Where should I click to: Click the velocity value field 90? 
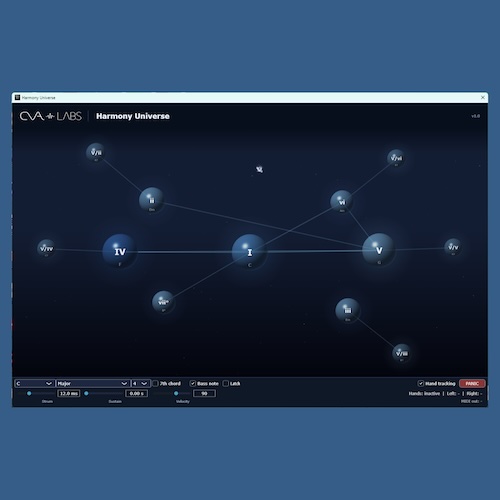click(x=204, y=393)
